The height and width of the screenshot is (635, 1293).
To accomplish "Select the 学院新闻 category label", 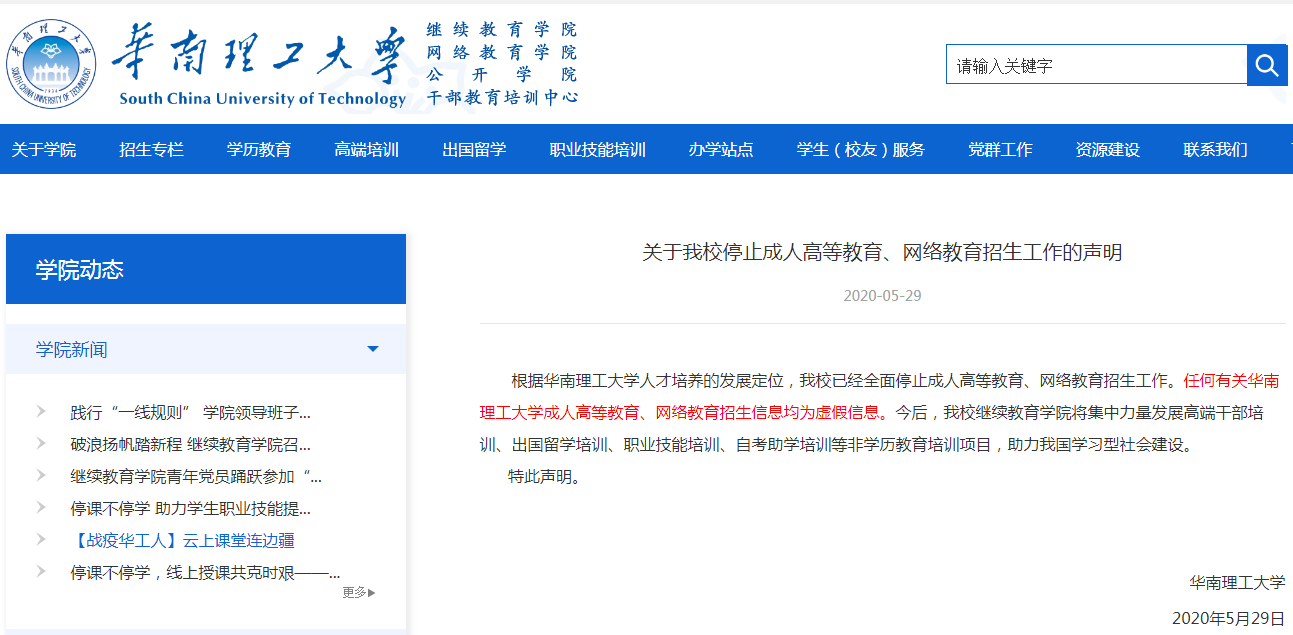I will click(72, 349).
